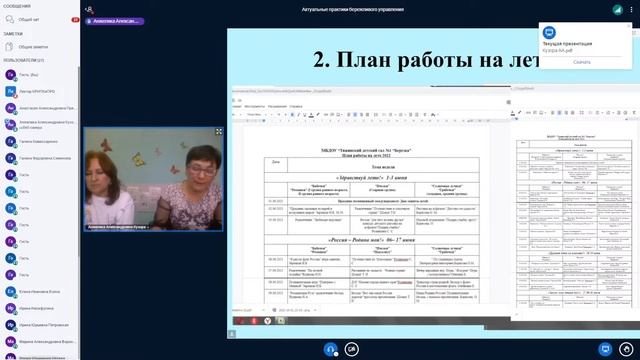Viewport: 640px width, 360px height.
Task: Click the Скачать link in the notification
Action: point(582,62)
